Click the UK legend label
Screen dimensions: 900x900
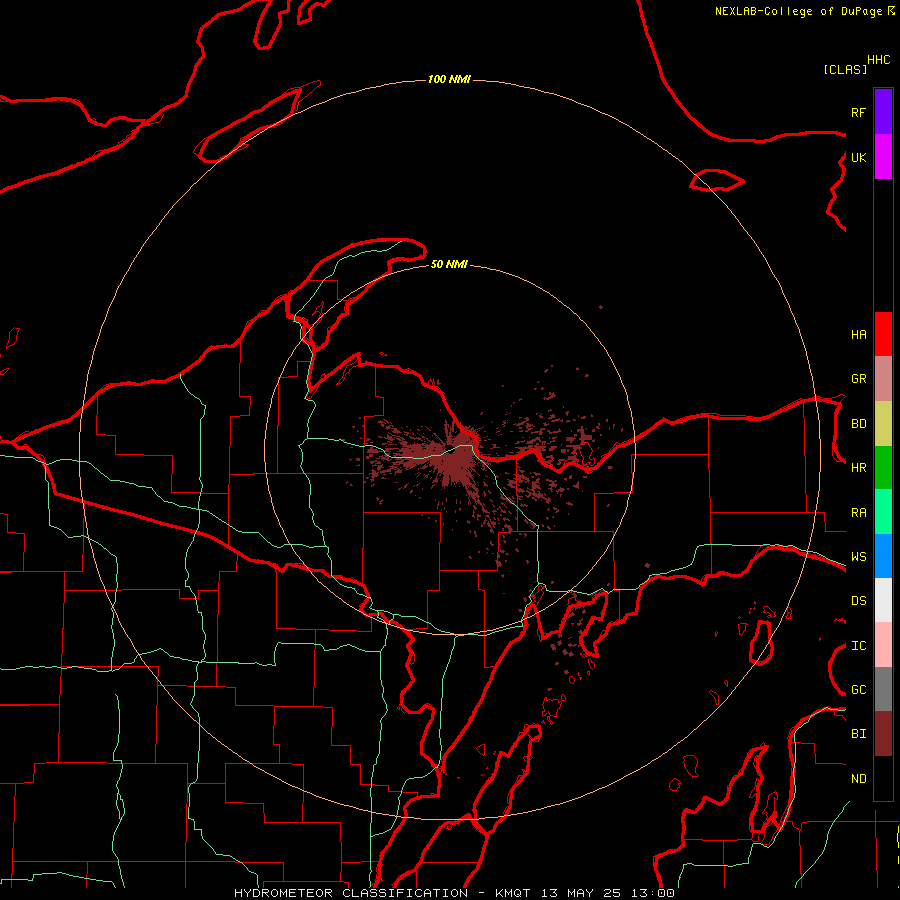(858, 157)
